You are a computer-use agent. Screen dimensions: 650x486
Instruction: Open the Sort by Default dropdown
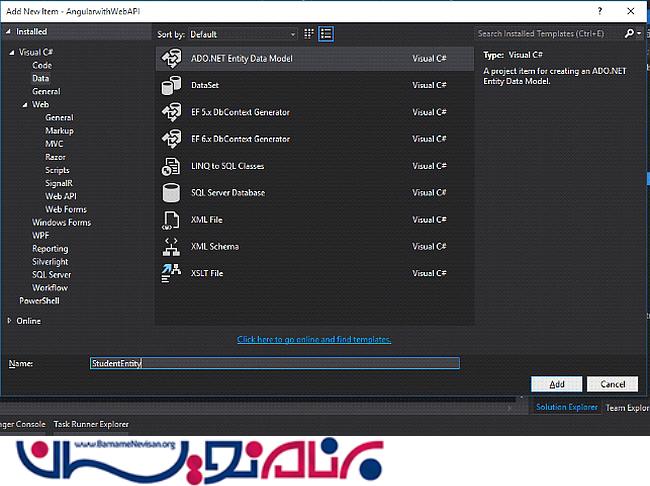pos(243,34)
